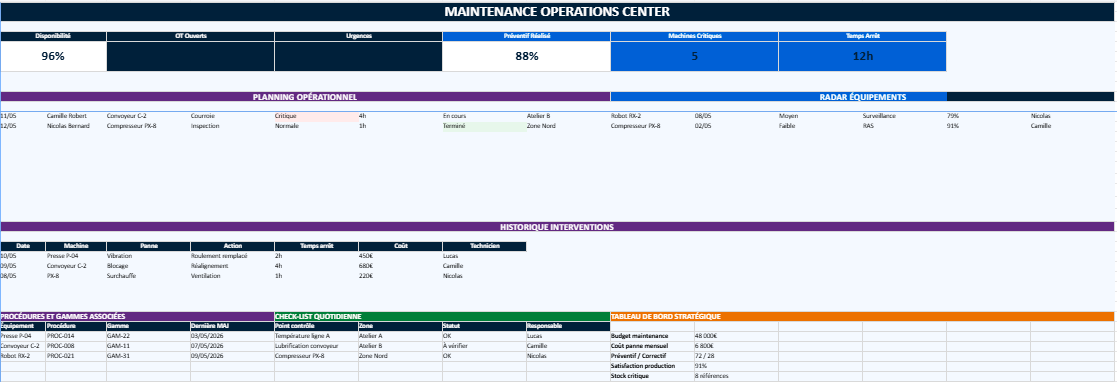Select the 'CHECK-LIST QUOTIDIENNE' banner
This screenshot has width=1117, height=382.
[x=442, y=316]
